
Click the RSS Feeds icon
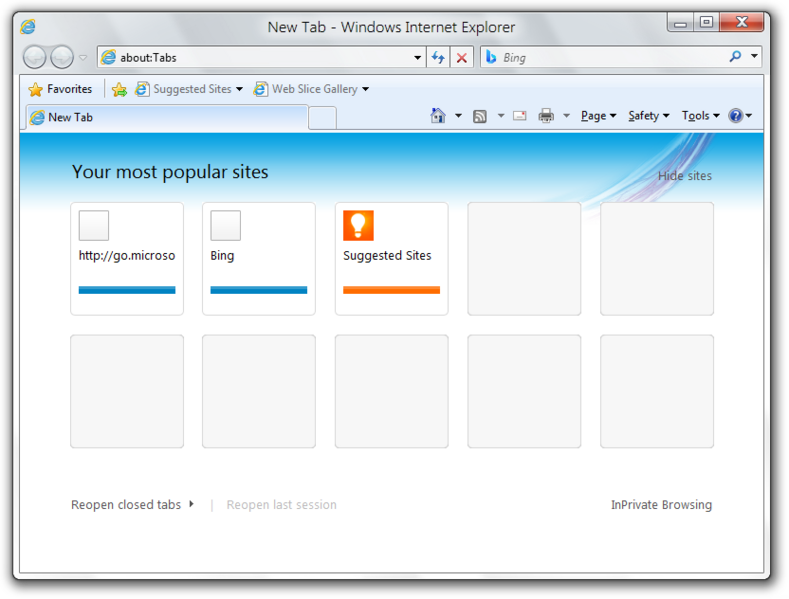(x=480, y=116)
